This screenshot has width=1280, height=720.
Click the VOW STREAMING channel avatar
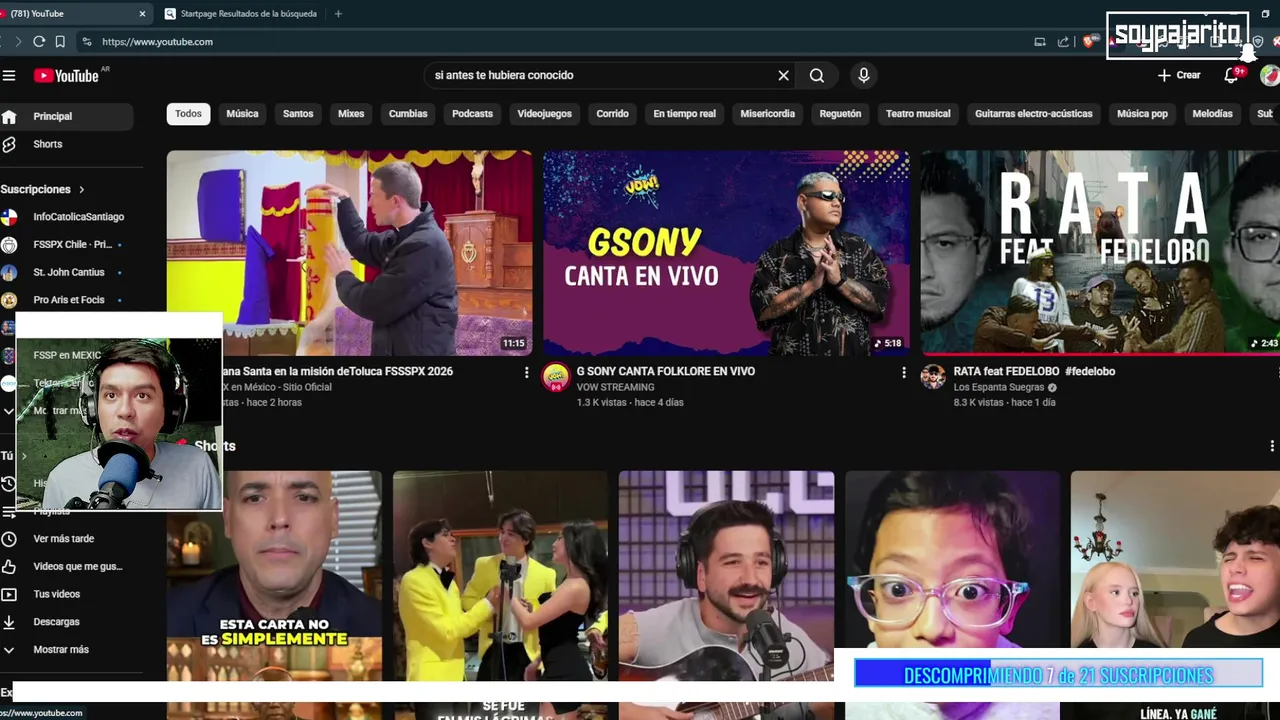[x=556, y=377]
